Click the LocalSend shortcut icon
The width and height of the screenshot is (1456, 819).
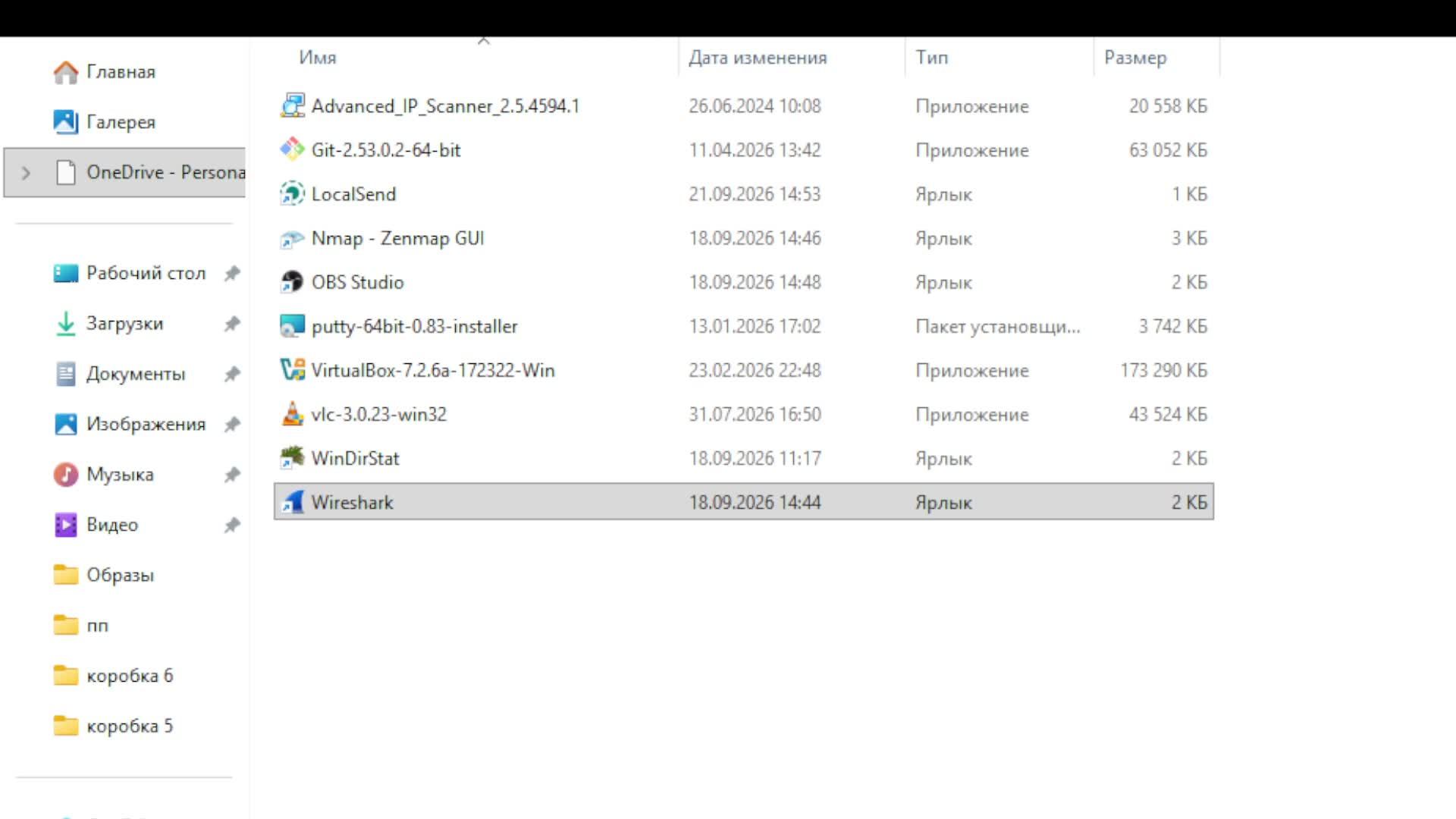292,193
